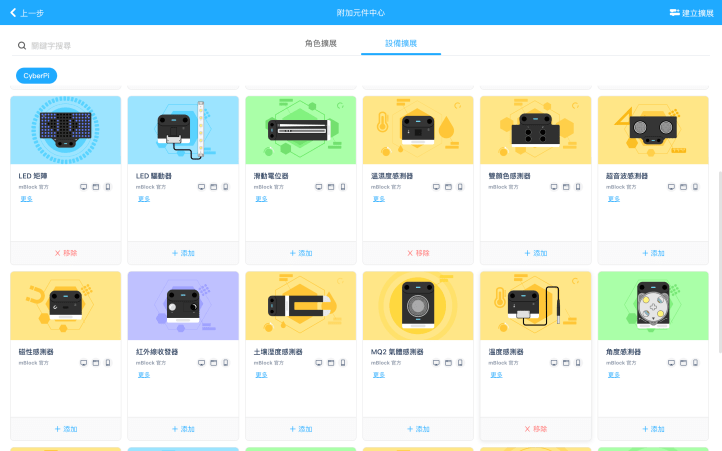
Task: Add the MQ2 氣體感測器 extension
Action: pos(418,429)
